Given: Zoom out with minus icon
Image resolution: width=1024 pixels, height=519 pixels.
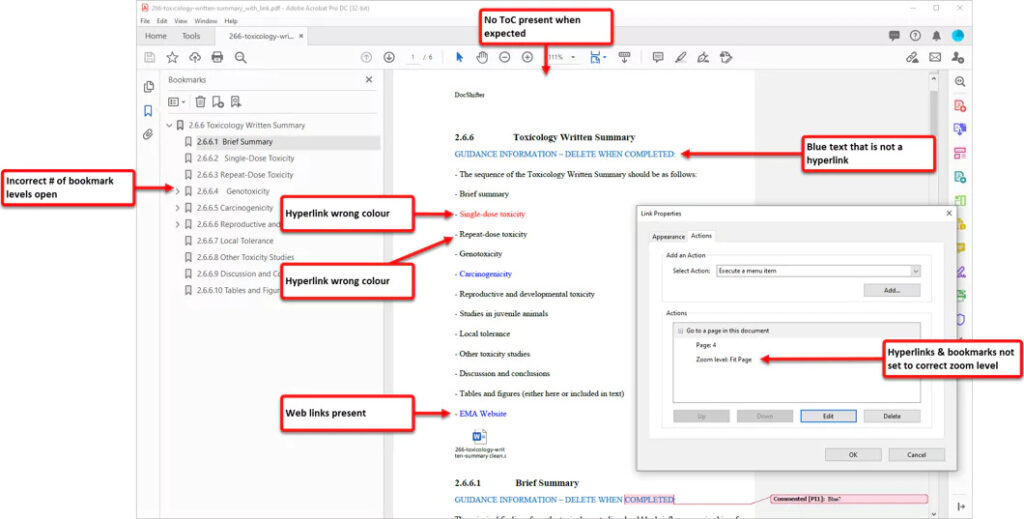Looking at the screenshot, I should pyautogui.click(x=505, y=57).
